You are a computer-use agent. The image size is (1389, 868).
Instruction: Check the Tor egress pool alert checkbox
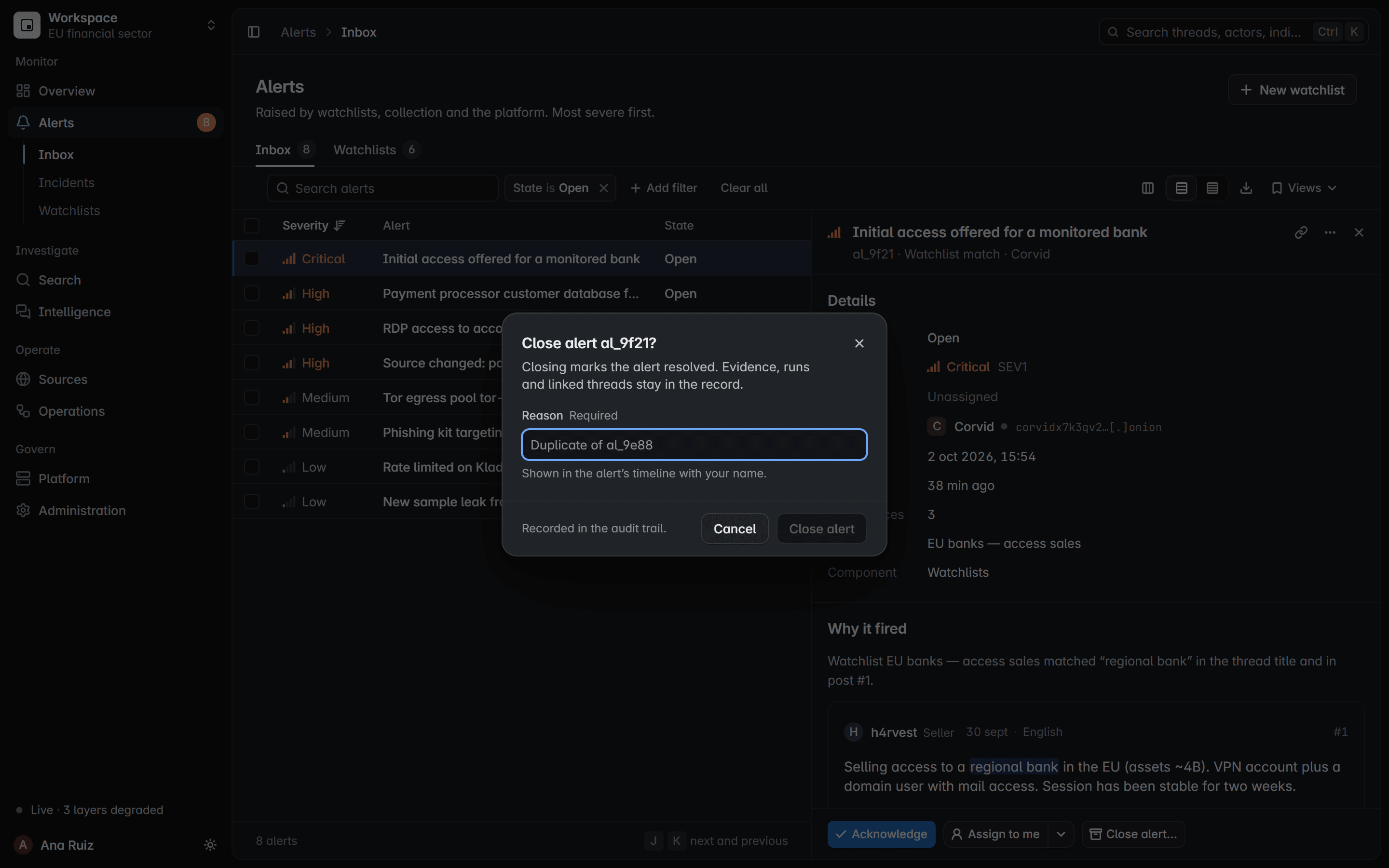(x=252, y=398)
